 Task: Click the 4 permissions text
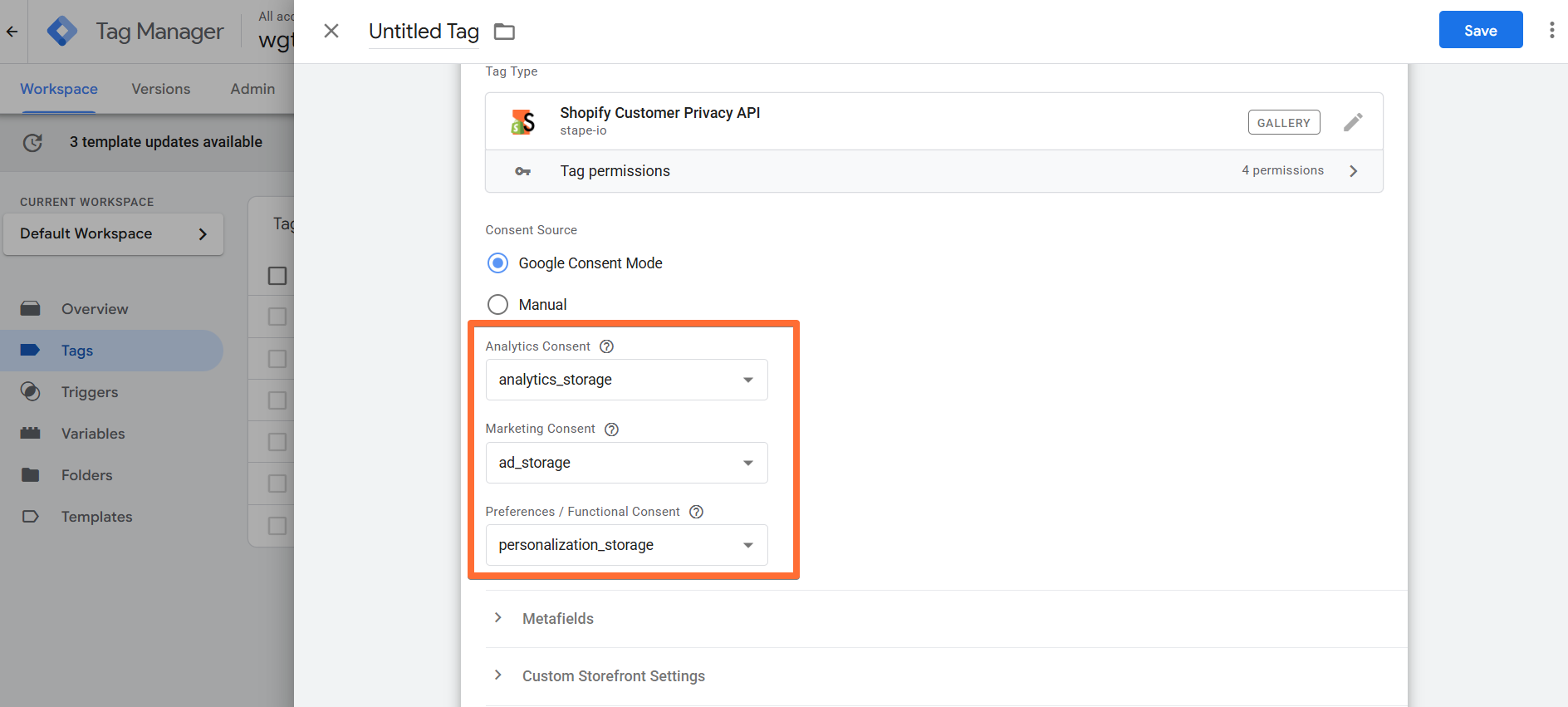[1283, 170]
